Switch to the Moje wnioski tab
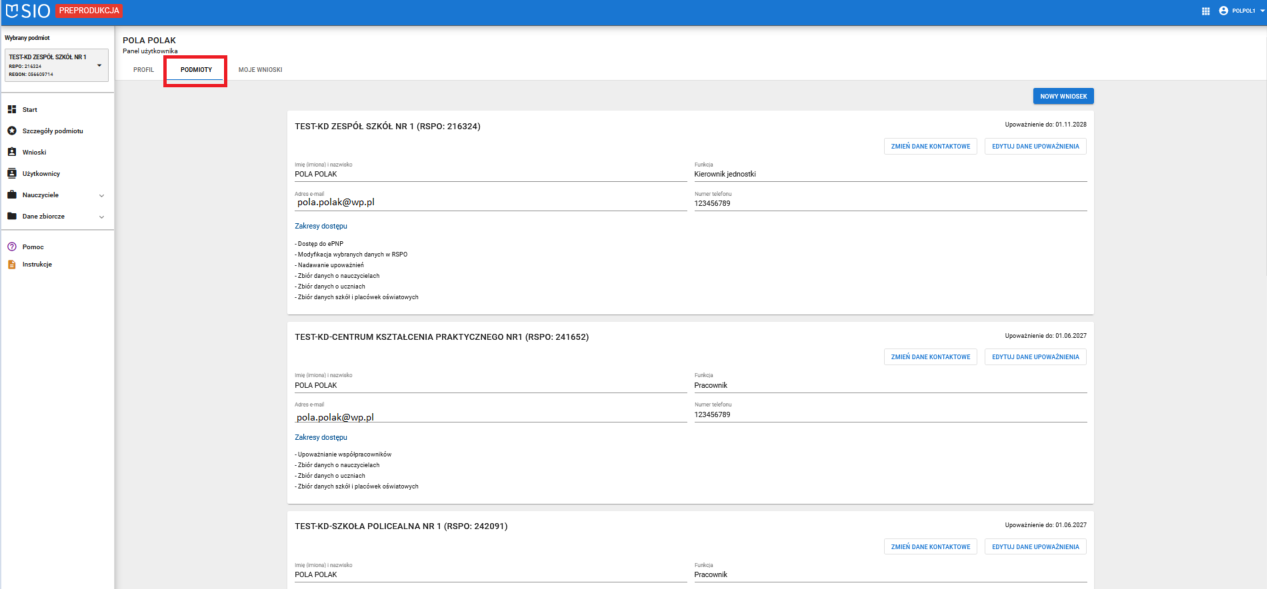Image resolution: width=1267 pixels, height=589 pixels. coord(260,70)
